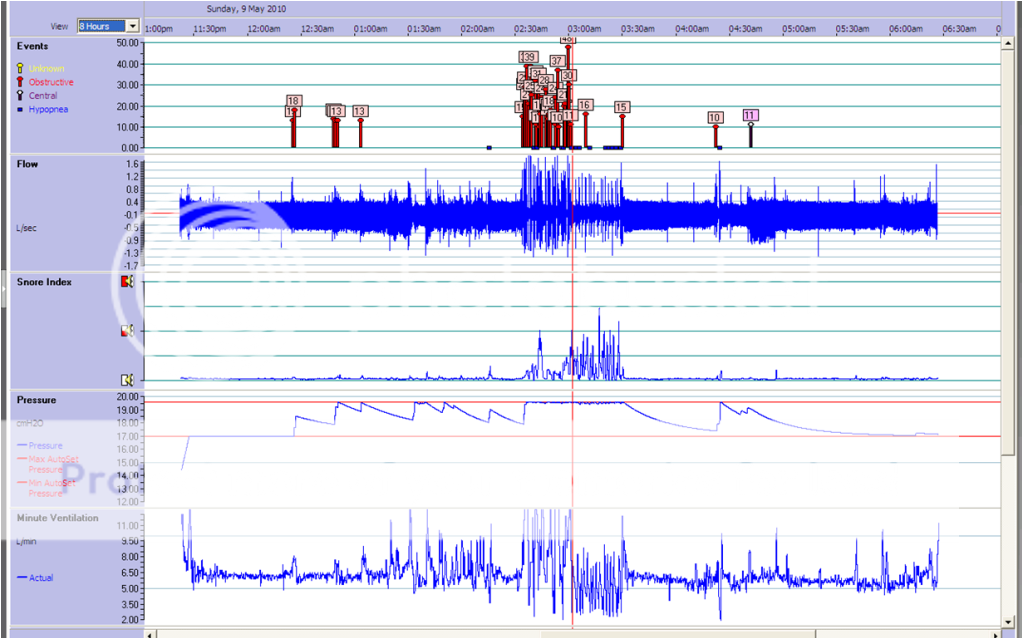This screenshot has width=1023, height=639.
Task: Click the horizontal scrollbar thumb
Action: 679,634
